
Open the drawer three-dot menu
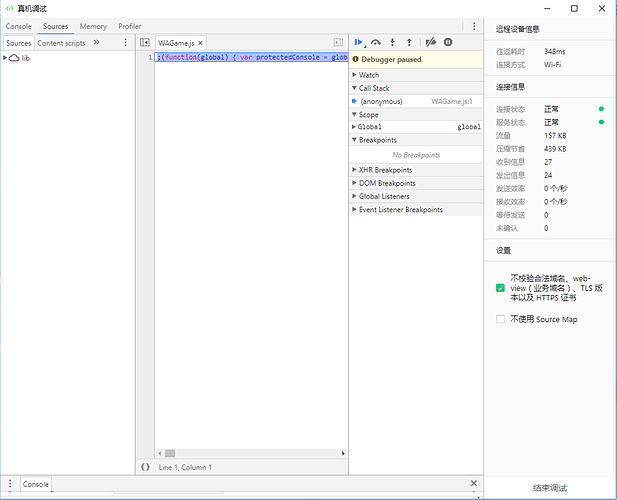(x=10, y=483)
